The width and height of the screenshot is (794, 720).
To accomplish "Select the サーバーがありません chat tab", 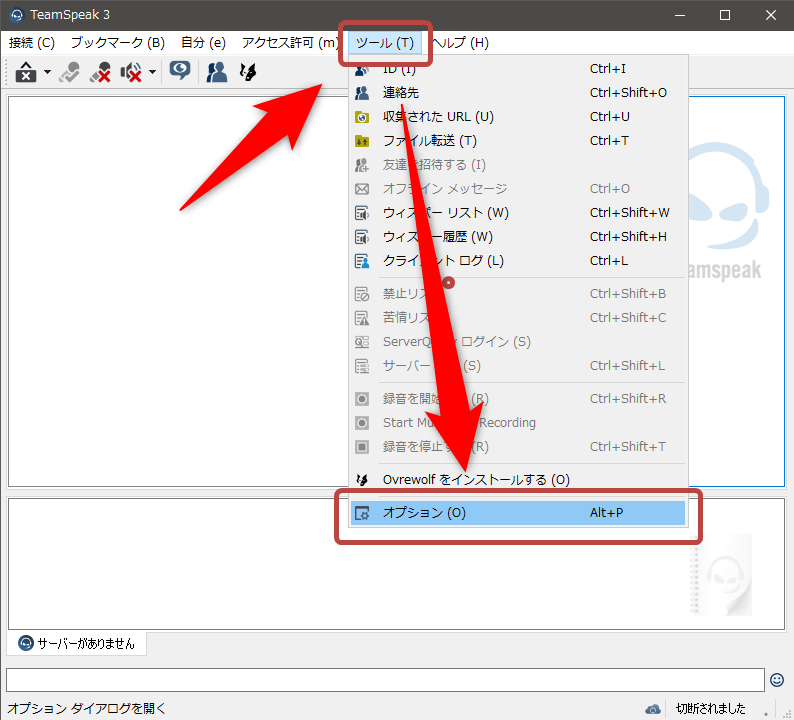I will point(77,644).
